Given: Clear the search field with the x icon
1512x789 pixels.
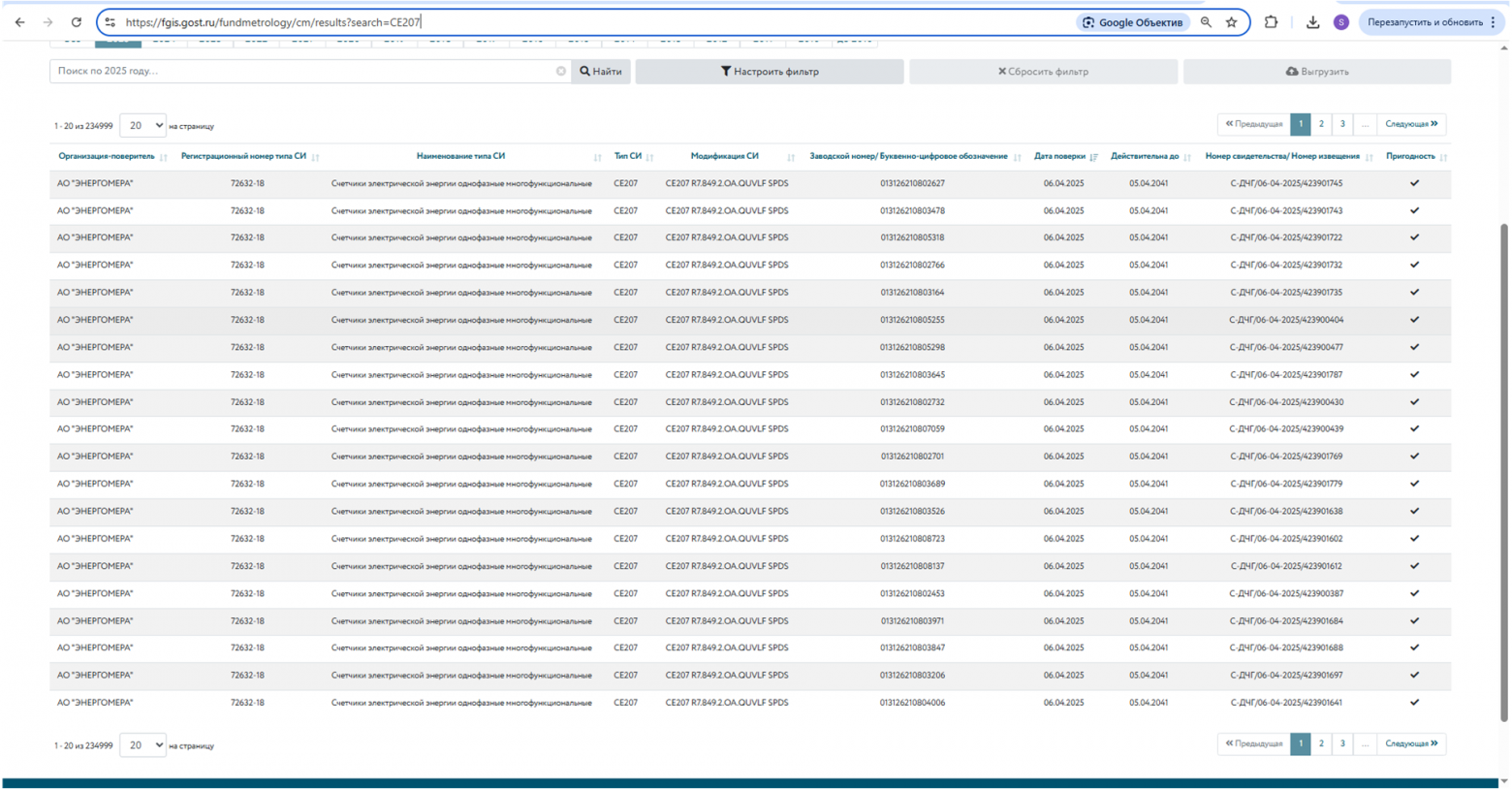Looking at the screenshot, I should [560, 72].
